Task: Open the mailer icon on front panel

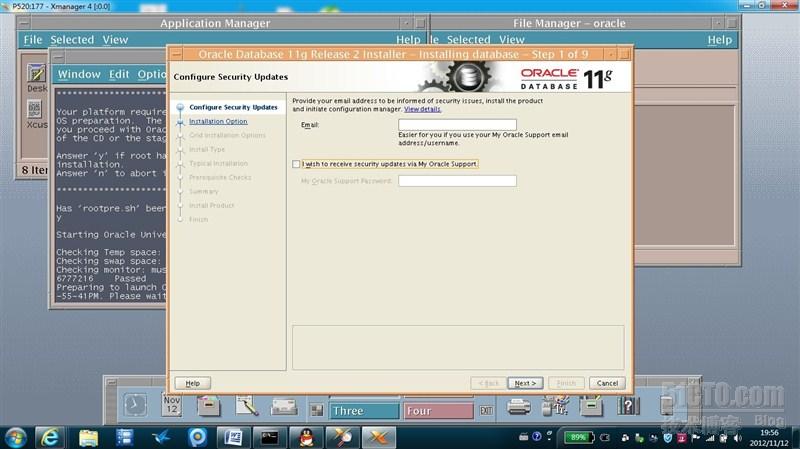Action: [284, 407]
